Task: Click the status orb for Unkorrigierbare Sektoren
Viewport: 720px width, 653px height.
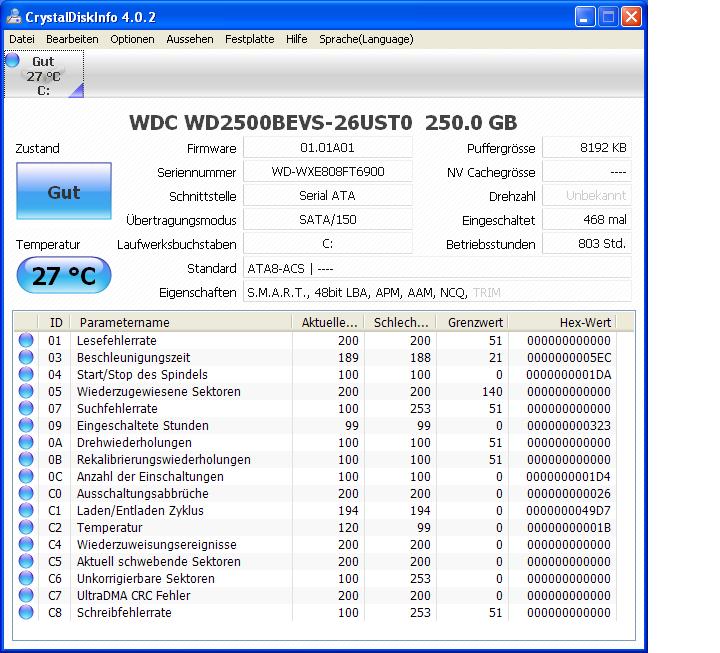Action: [x=26, y=578]
